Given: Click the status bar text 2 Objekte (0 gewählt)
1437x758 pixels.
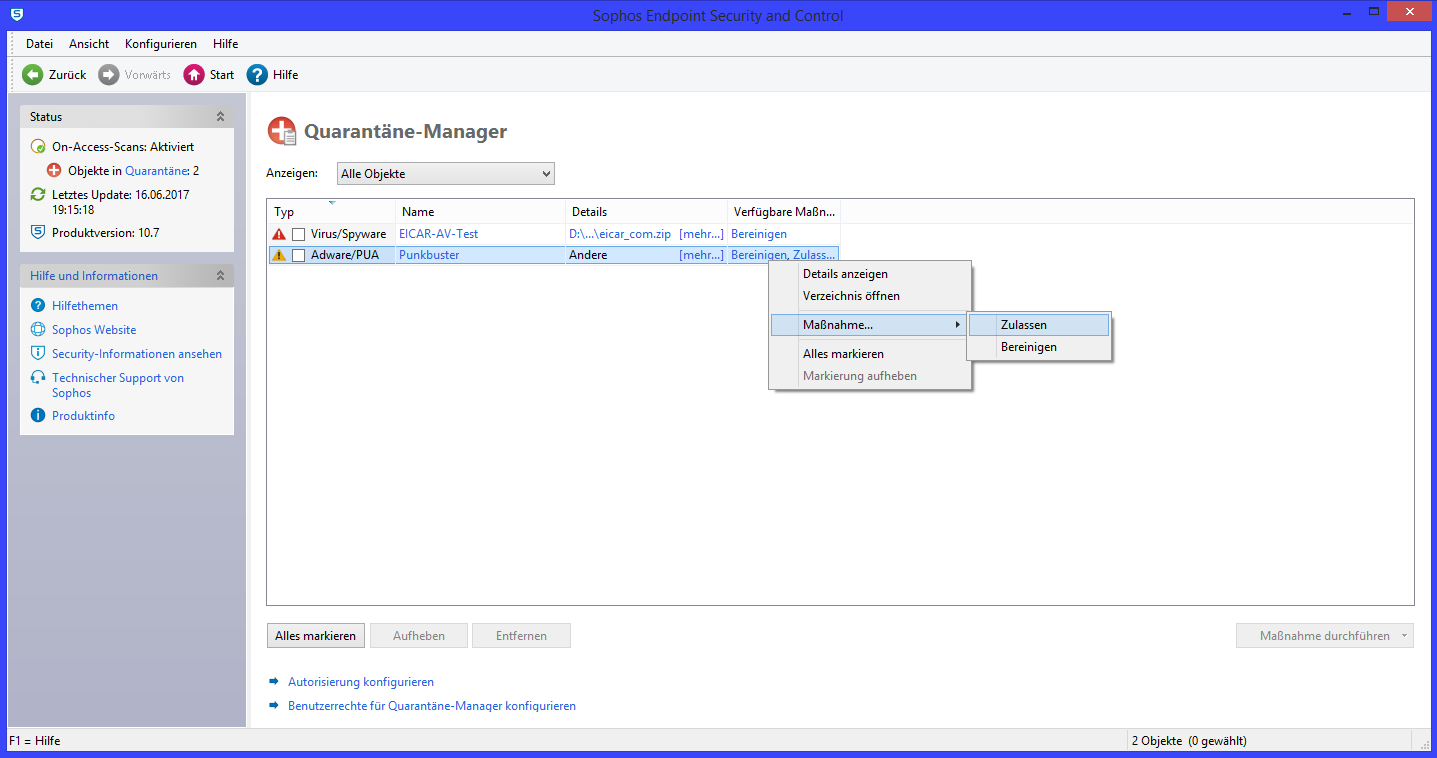Looking at the screenshot, I should [1189, 742].
